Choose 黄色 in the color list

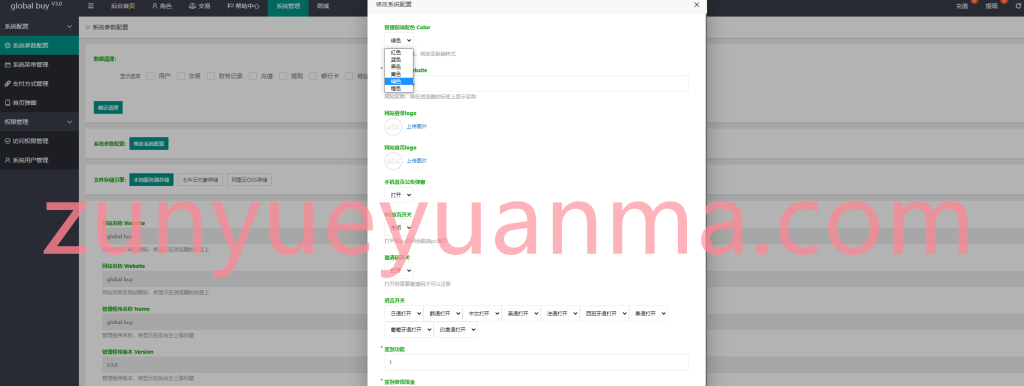[398, 74]
